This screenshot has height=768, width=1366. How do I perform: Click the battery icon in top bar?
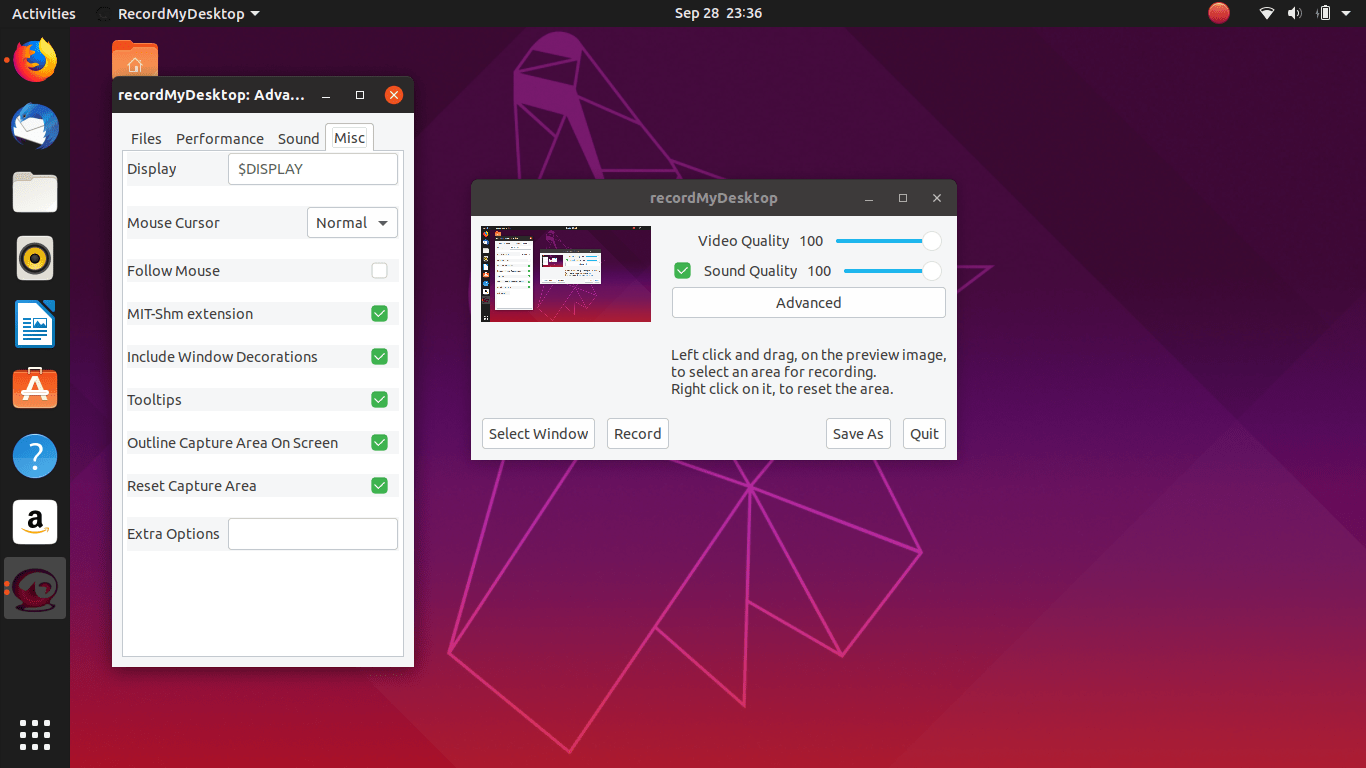[x=1325, y=13]
